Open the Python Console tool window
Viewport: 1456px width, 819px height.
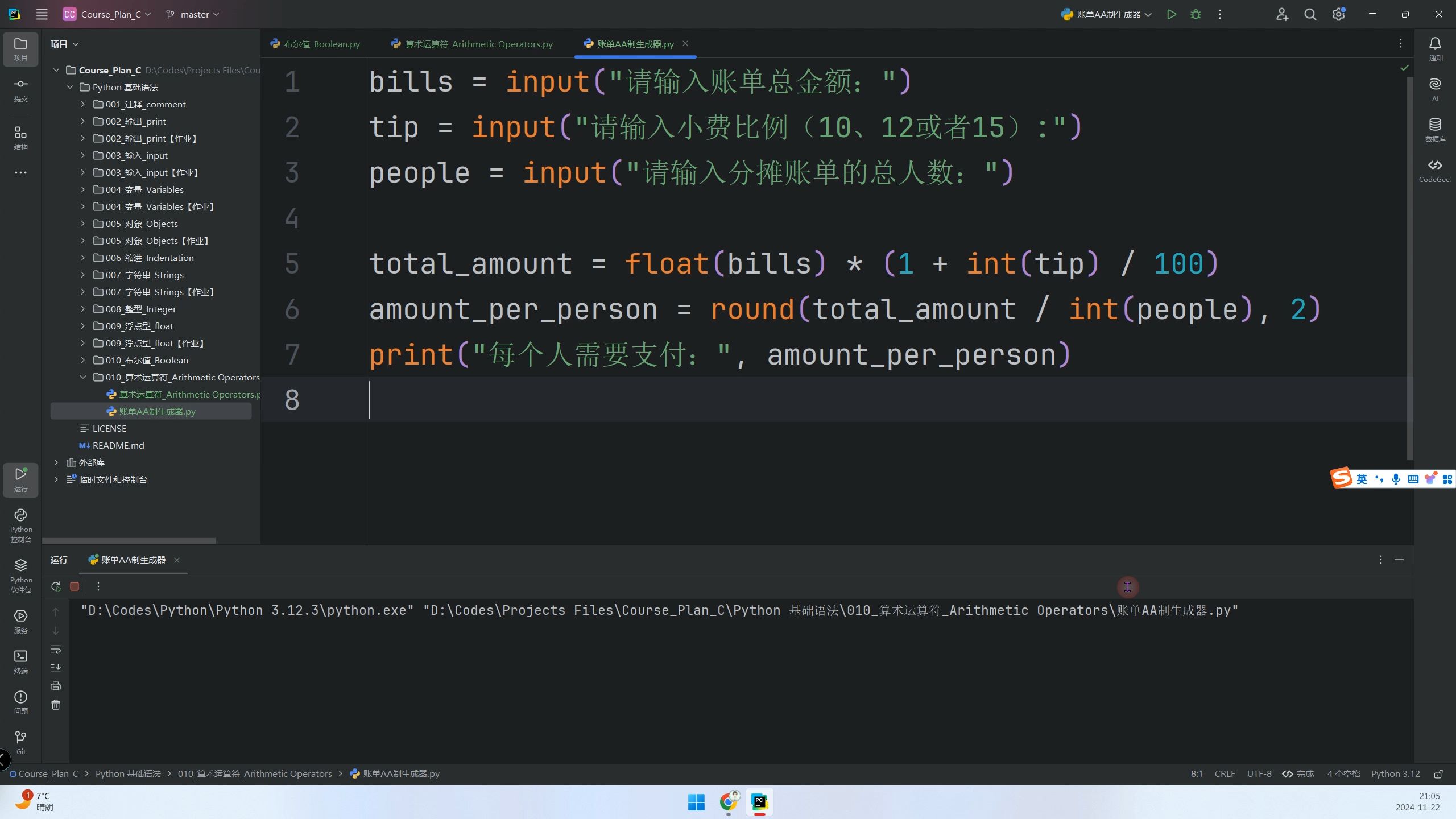click(x=20, y=526)
